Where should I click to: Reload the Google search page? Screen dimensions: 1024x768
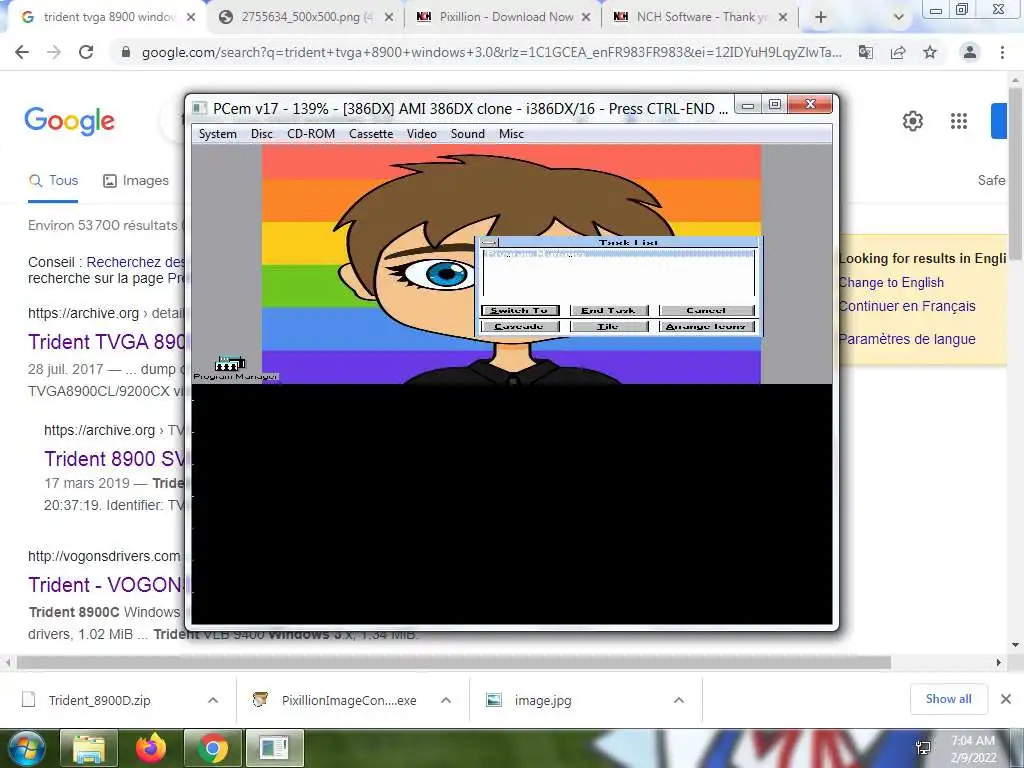pos(86,52)
